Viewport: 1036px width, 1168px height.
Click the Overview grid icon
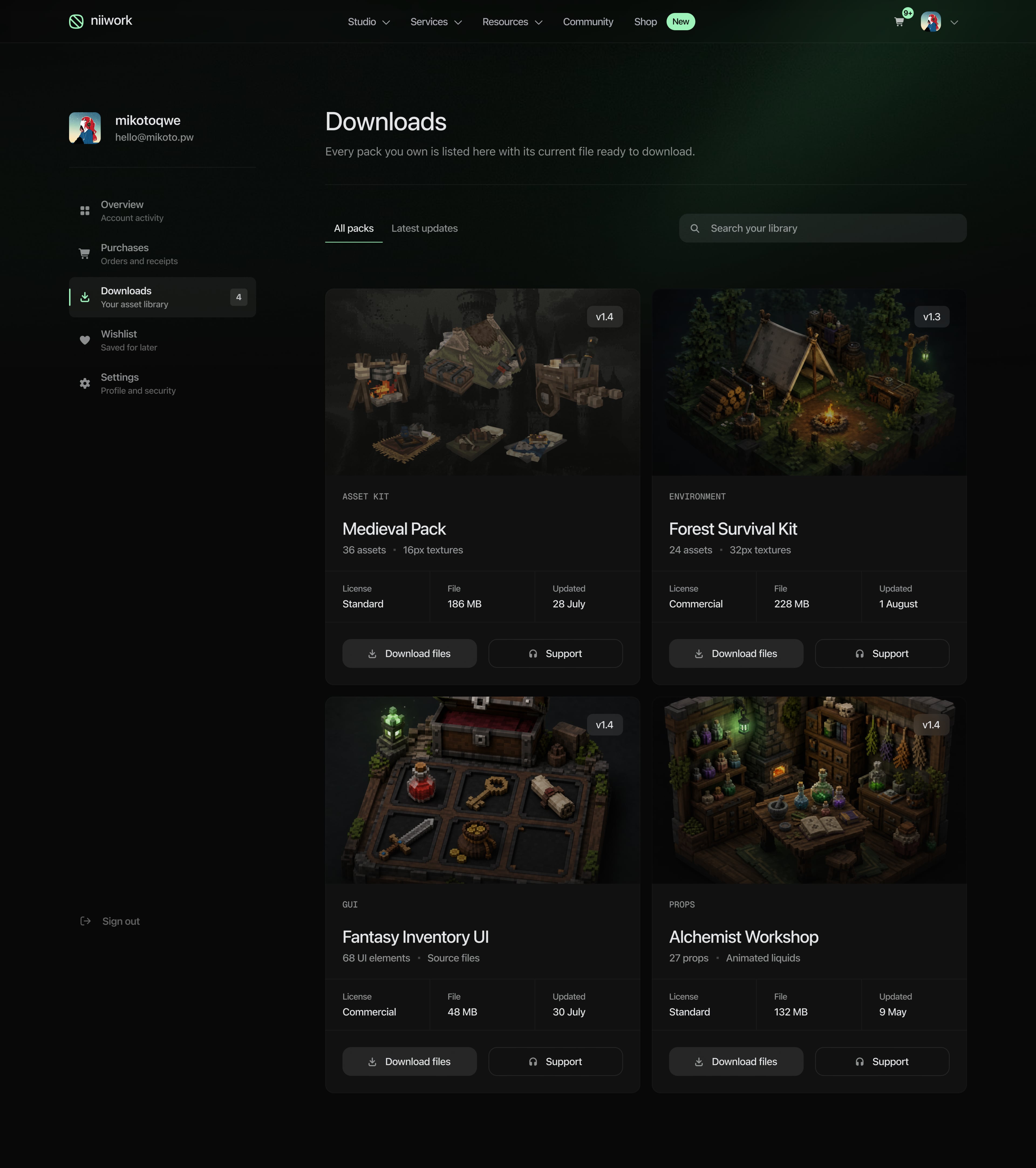pyautogui.click(x=84, y=211)
